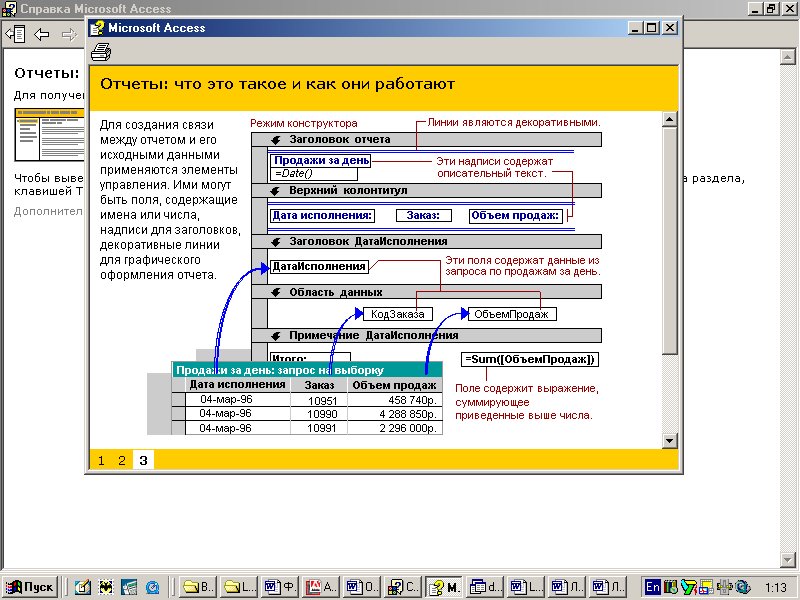Open page 2 of the help topic
800x600 pixels.
tap(121, 461)
